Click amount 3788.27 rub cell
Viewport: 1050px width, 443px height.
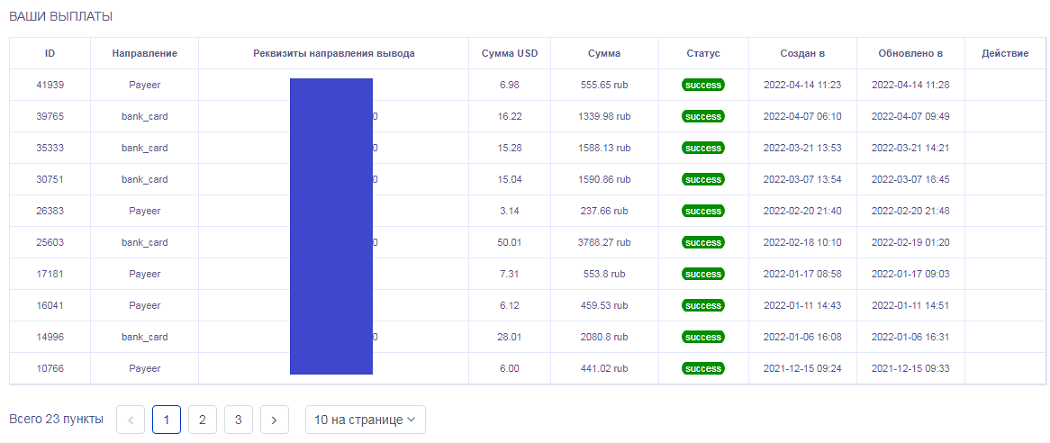tap(604, 242)
